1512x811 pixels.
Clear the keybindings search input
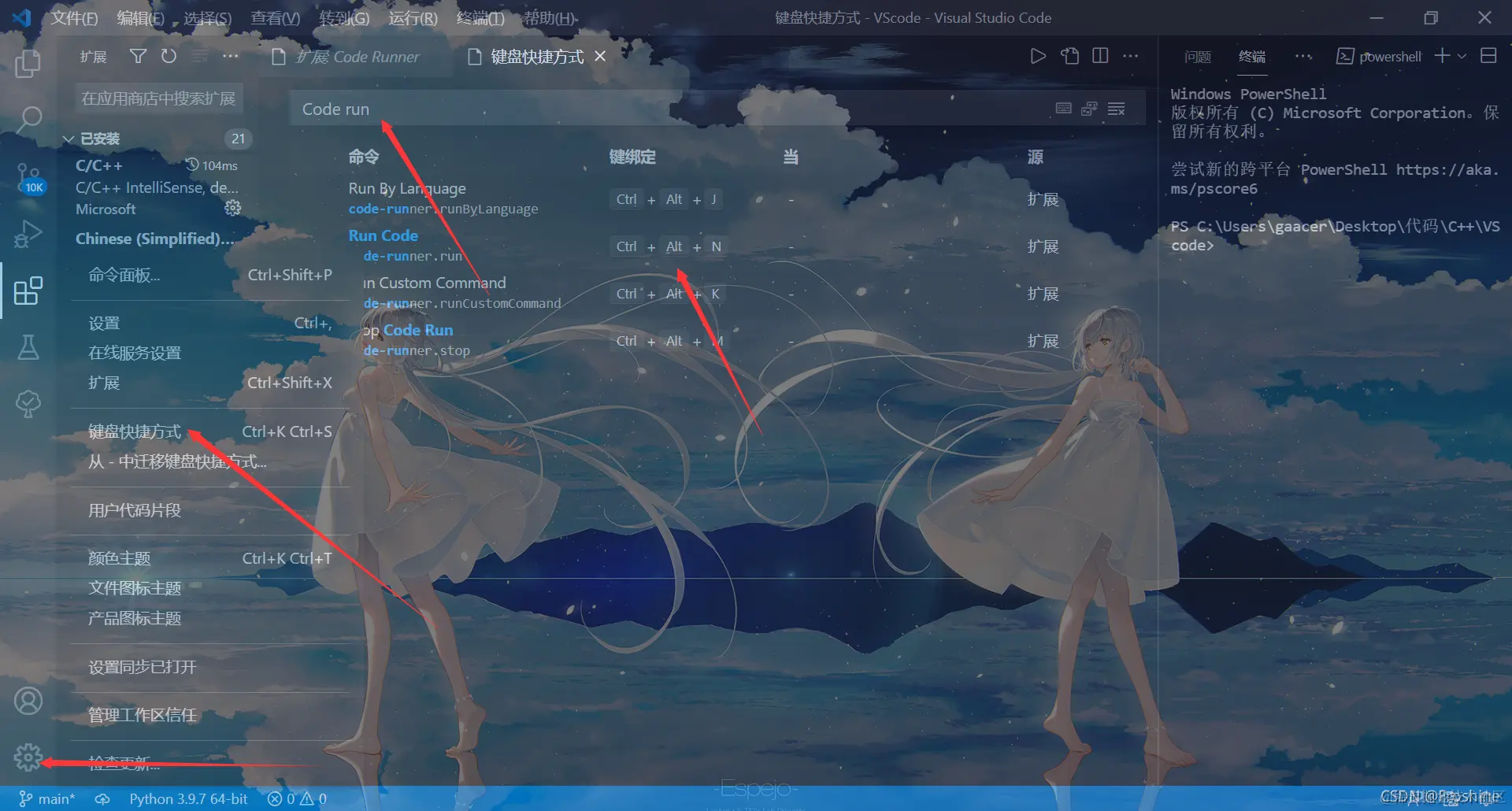1117,109
